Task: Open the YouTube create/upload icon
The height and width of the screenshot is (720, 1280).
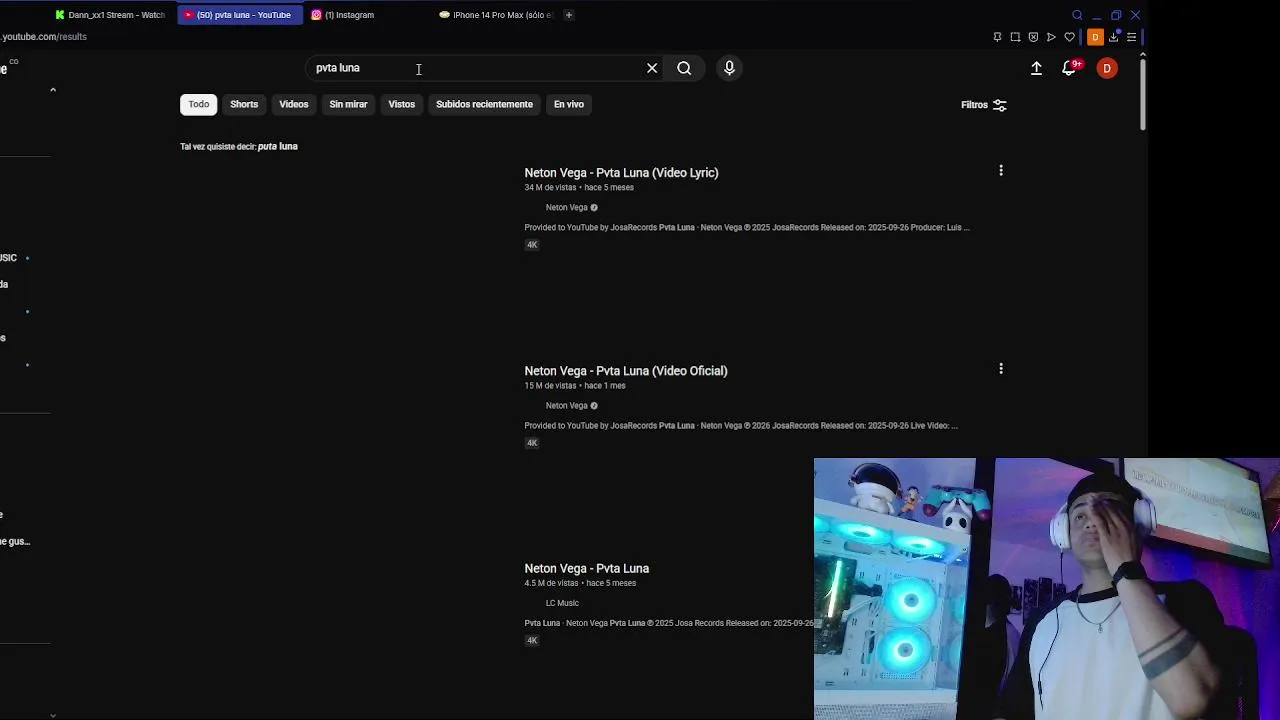Action: 1036,68
